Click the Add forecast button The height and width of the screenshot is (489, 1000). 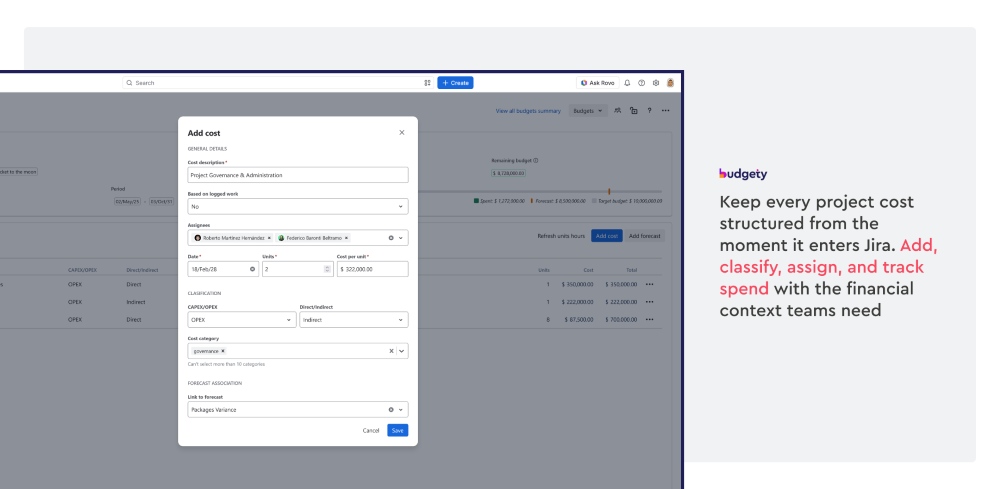645,236
